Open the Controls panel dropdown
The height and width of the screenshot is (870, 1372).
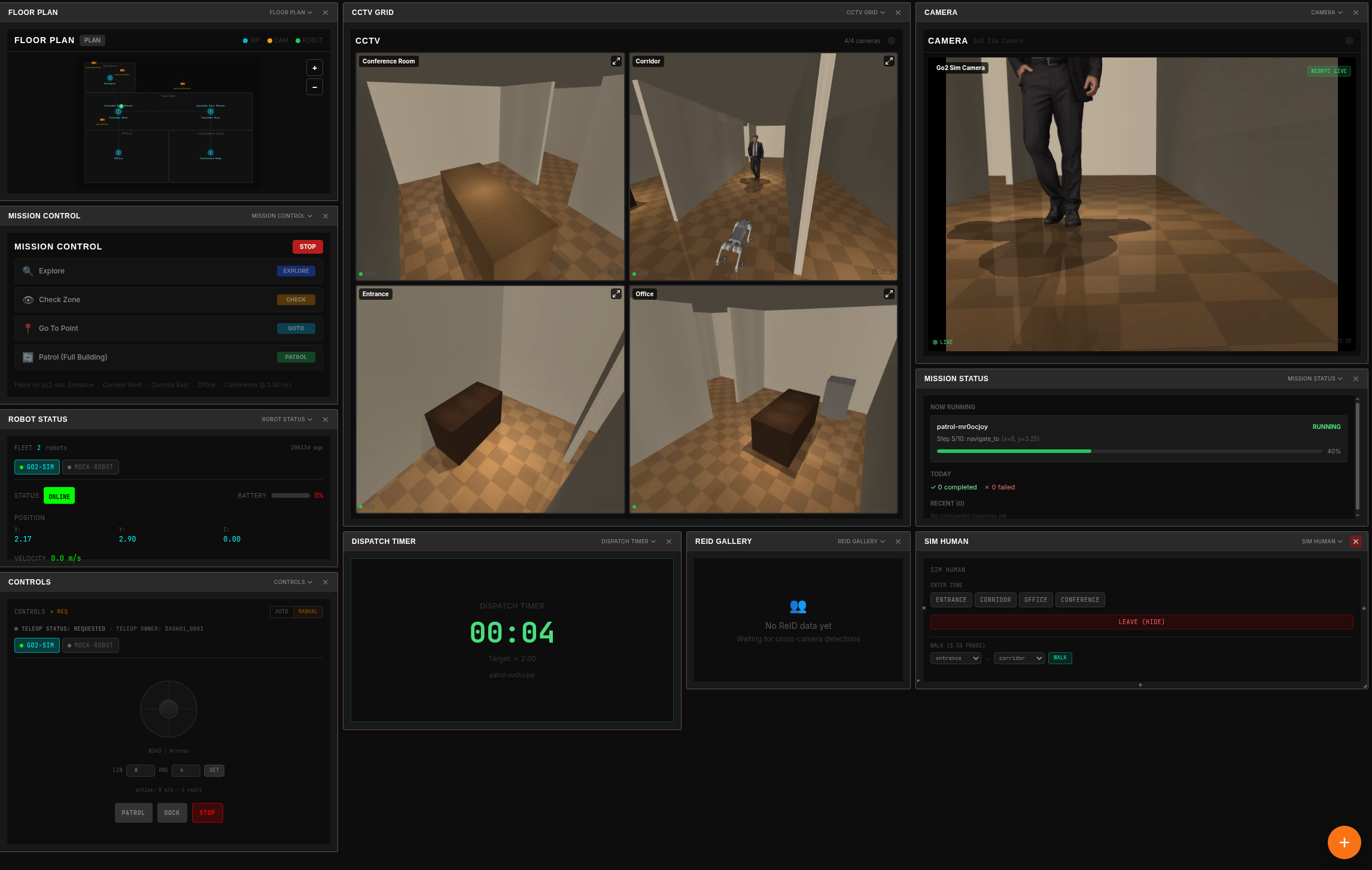tap(293, 582)
